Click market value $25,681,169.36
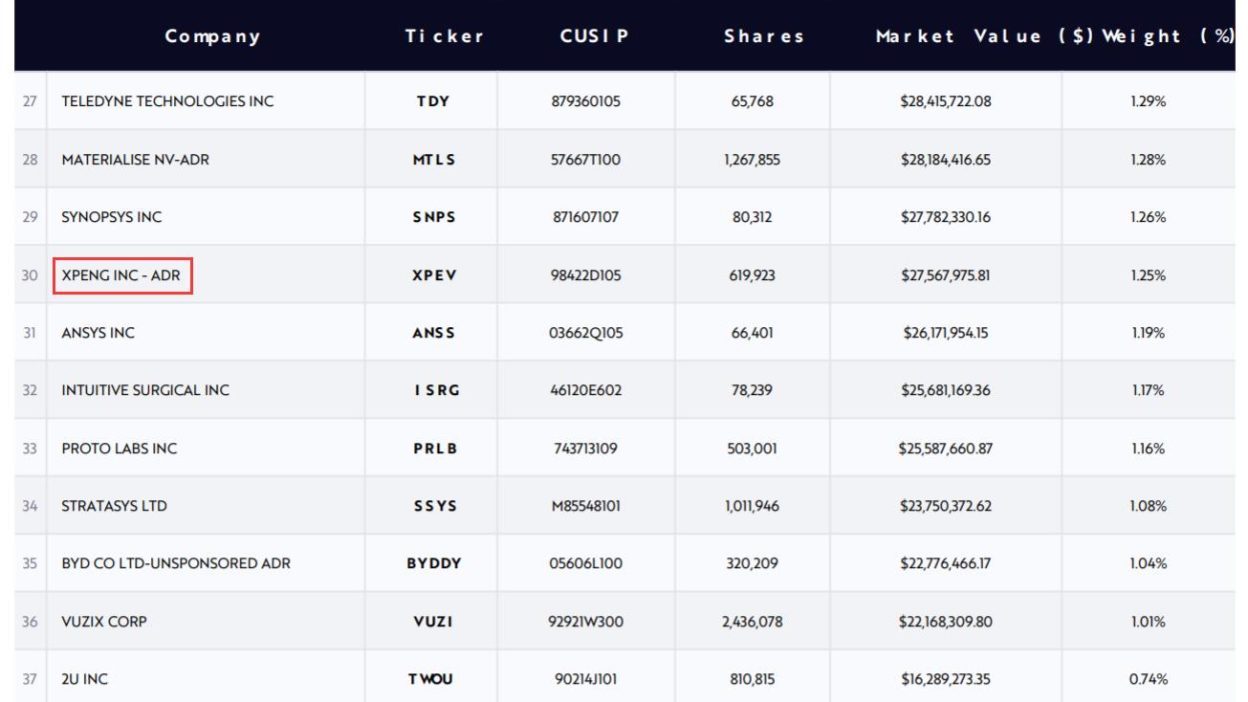The height and width of the screenshot is (702, 1248). (x=945, y=390)
